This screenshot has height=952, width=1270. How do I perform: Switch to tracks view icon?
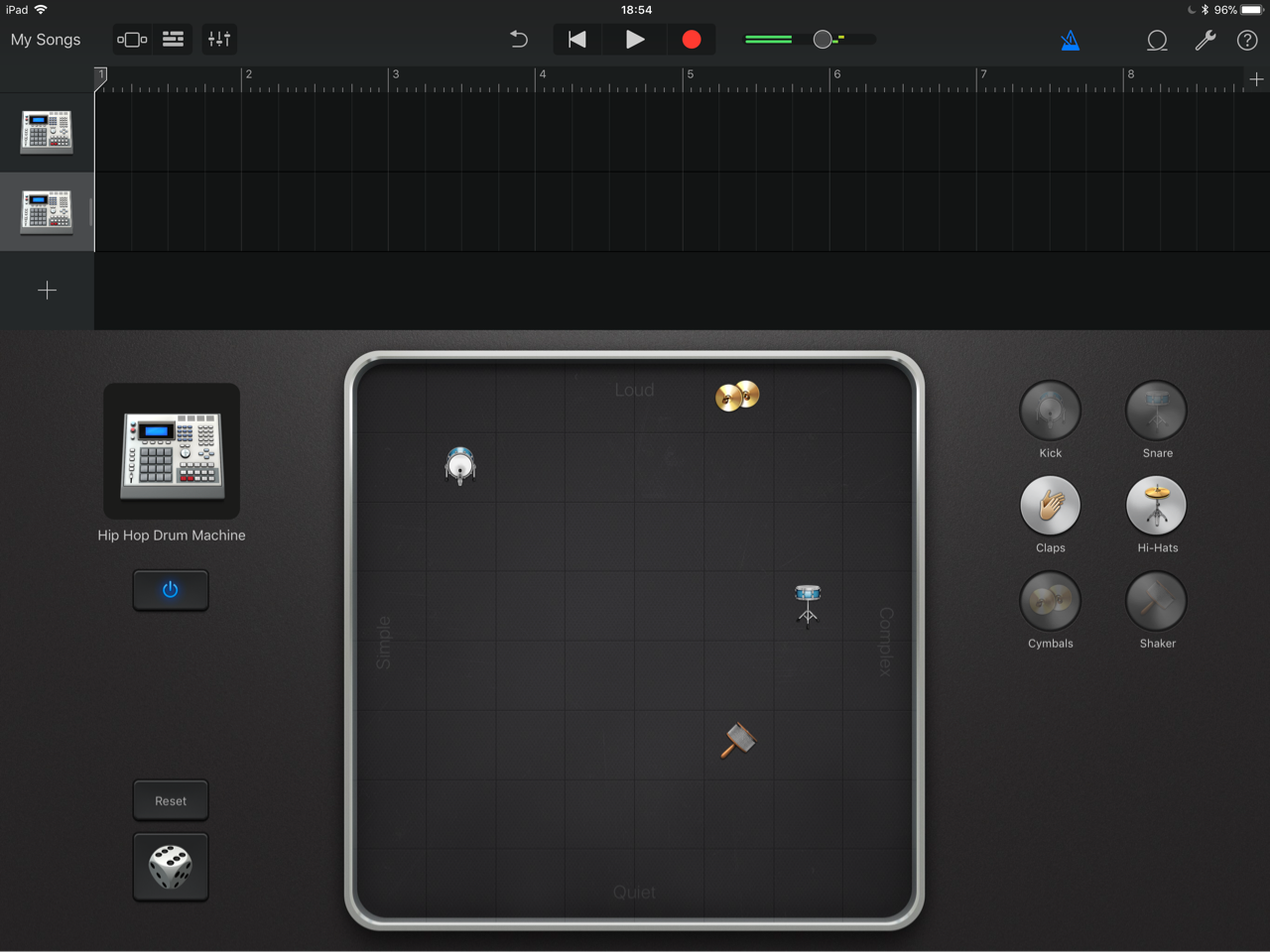[x=173, y=40]
